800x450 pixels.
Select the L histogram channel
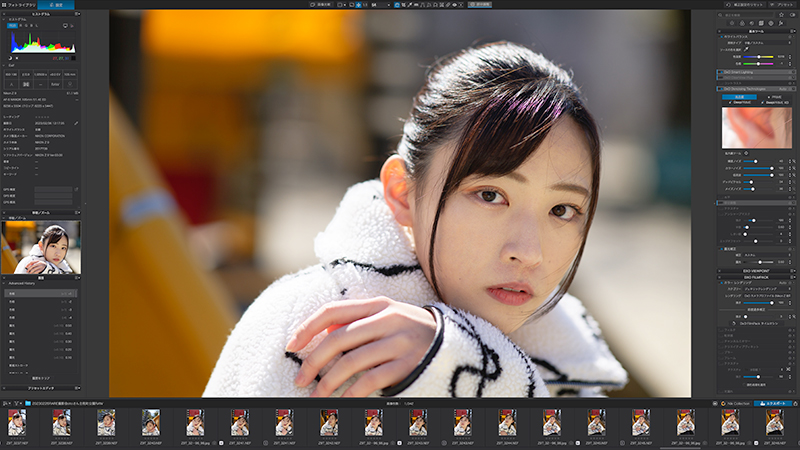point(37,25)
